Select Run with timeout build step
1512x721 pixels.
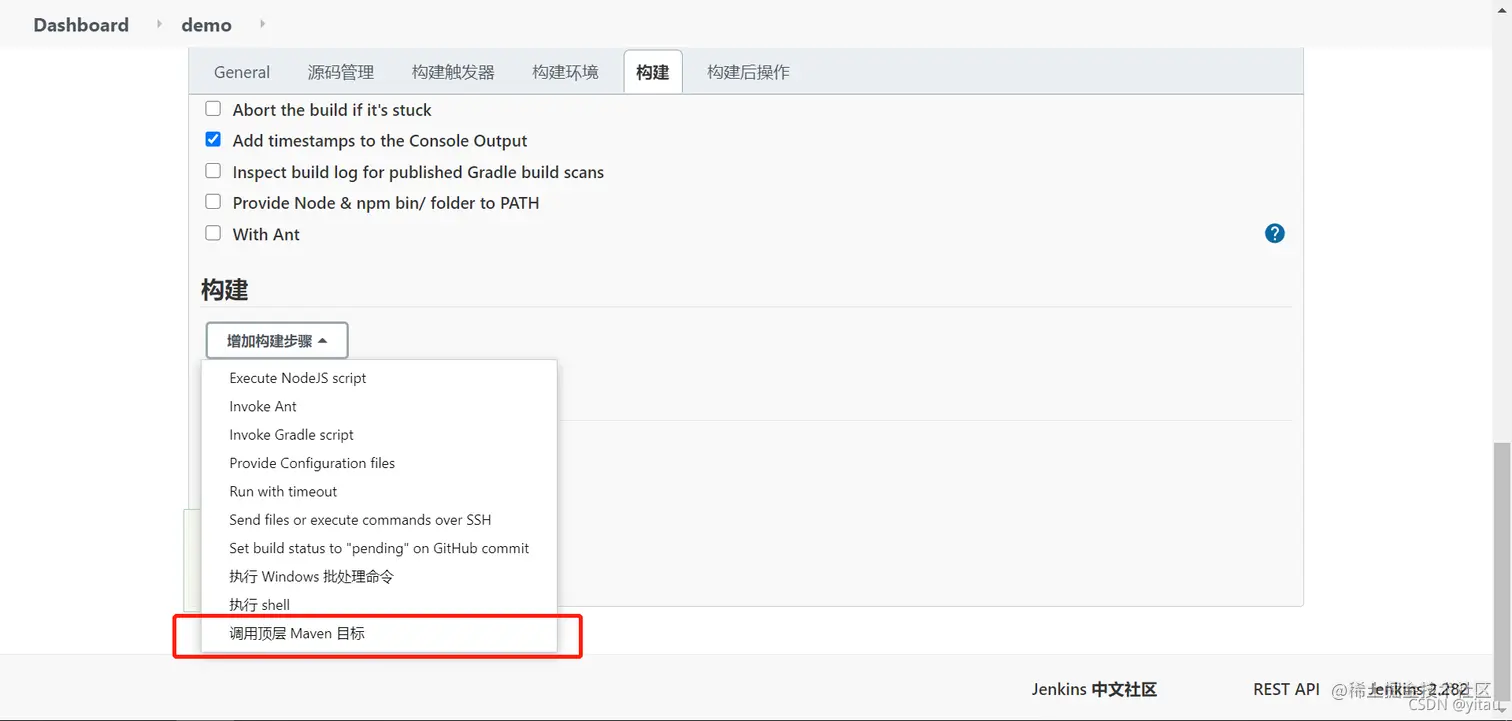click(379, 491)
